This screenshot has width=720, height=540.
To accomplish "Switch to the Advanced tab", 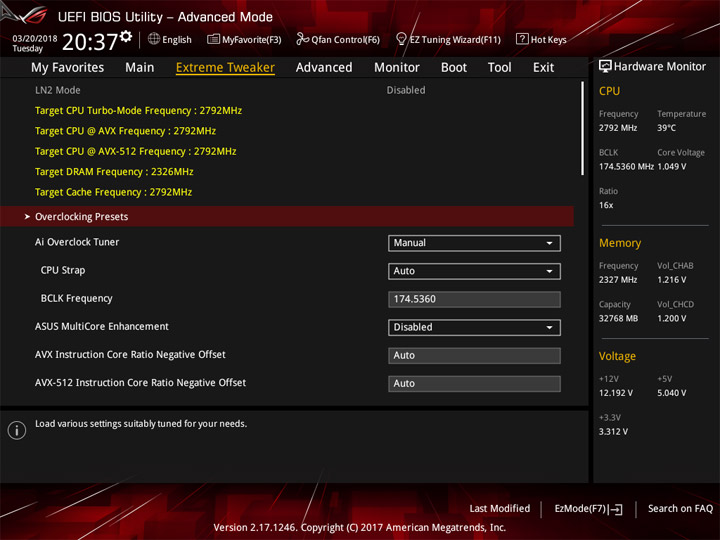I will click(x=324, y=68).
